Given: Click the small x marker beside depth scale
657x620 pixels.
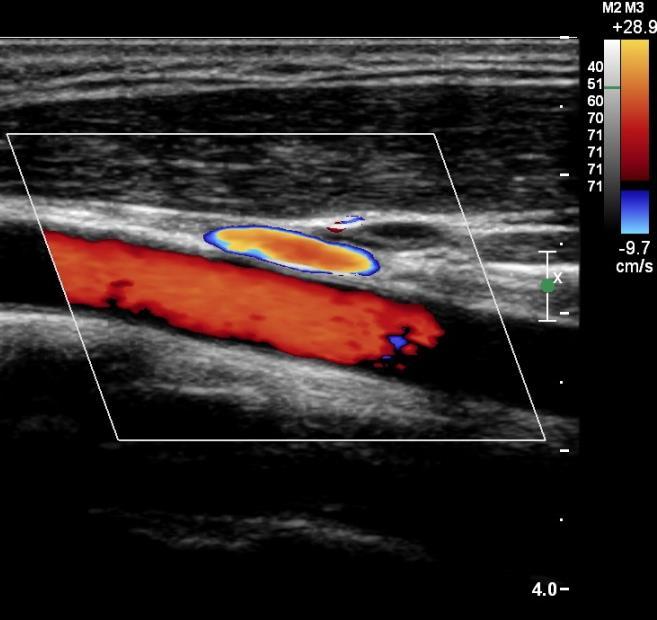Looking at the screenshot, I should [x=558, y=277].
